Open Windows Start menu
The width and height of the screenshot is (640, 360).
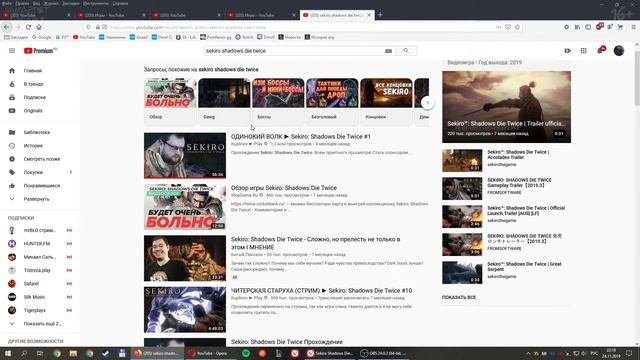[7, 353]
